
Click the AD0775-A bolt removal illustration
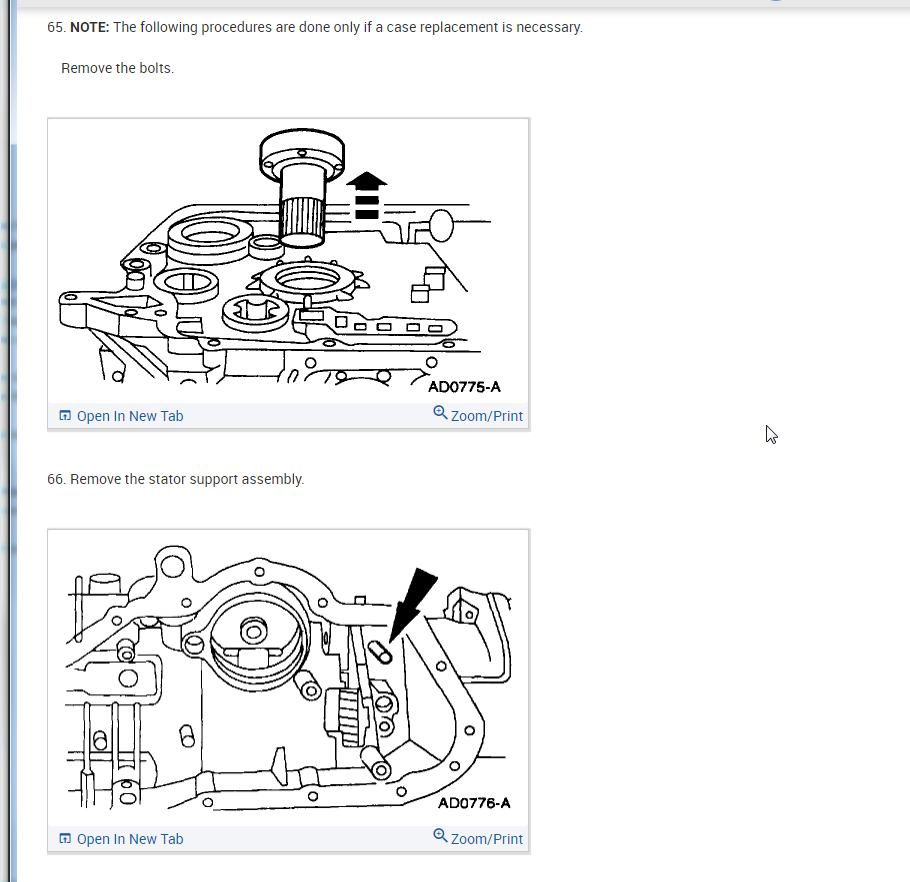click(288, 261)
